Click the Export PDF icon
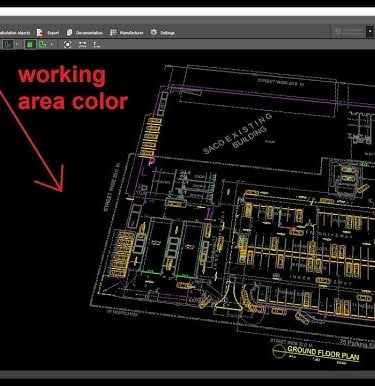The image size is (375, 386). (x=40, y=33)
